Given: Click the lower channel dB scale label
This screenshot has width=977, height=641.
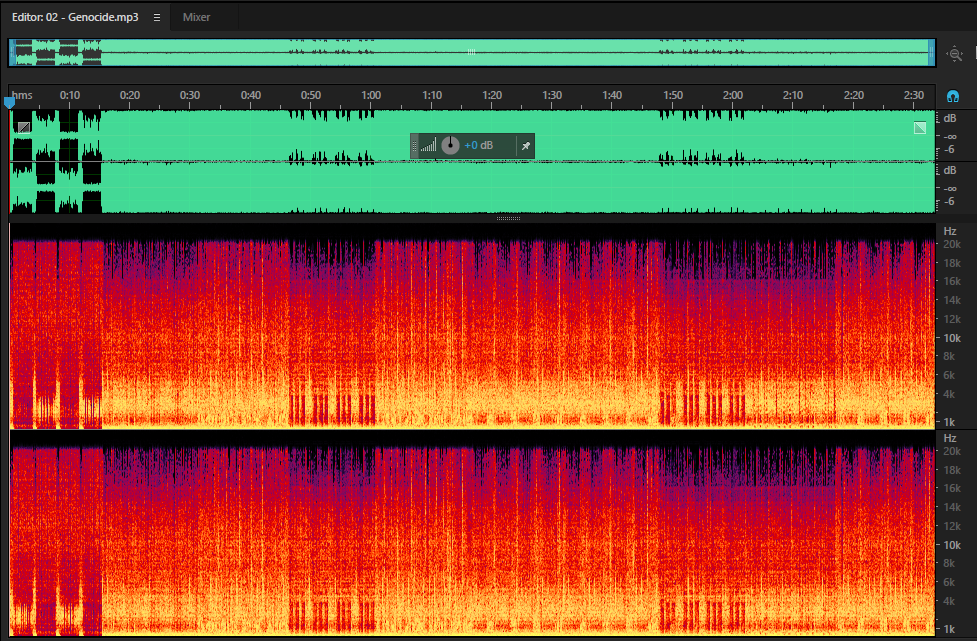Looking at the screenshot, I should point(950,170).
